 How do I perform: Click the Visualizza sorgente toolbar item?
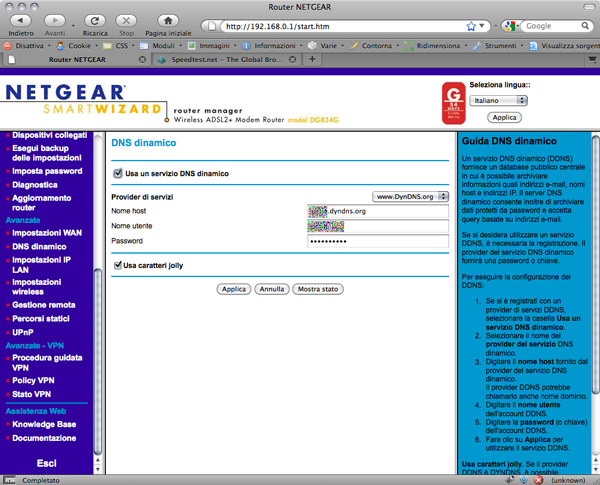coord(564,46)
